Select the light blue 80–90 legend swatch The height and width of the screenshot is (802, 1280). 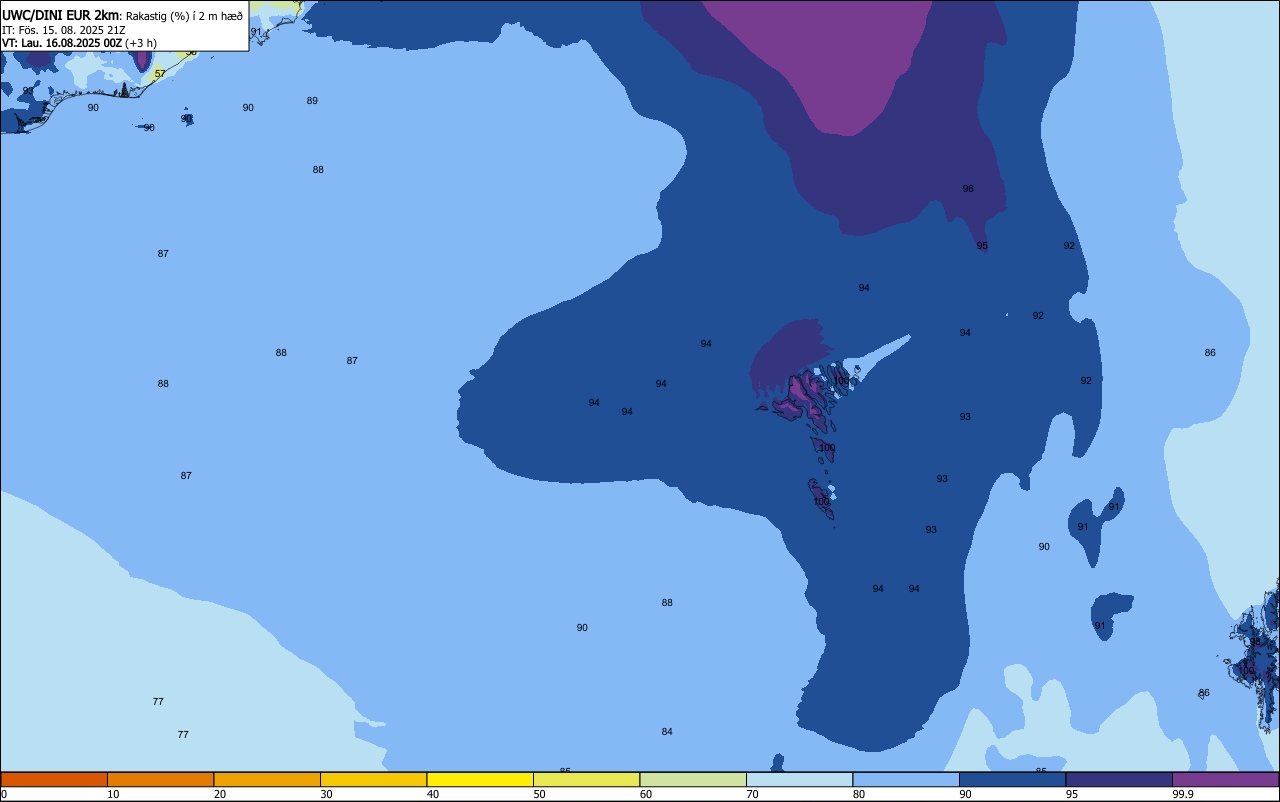click(x=906, y=779)
